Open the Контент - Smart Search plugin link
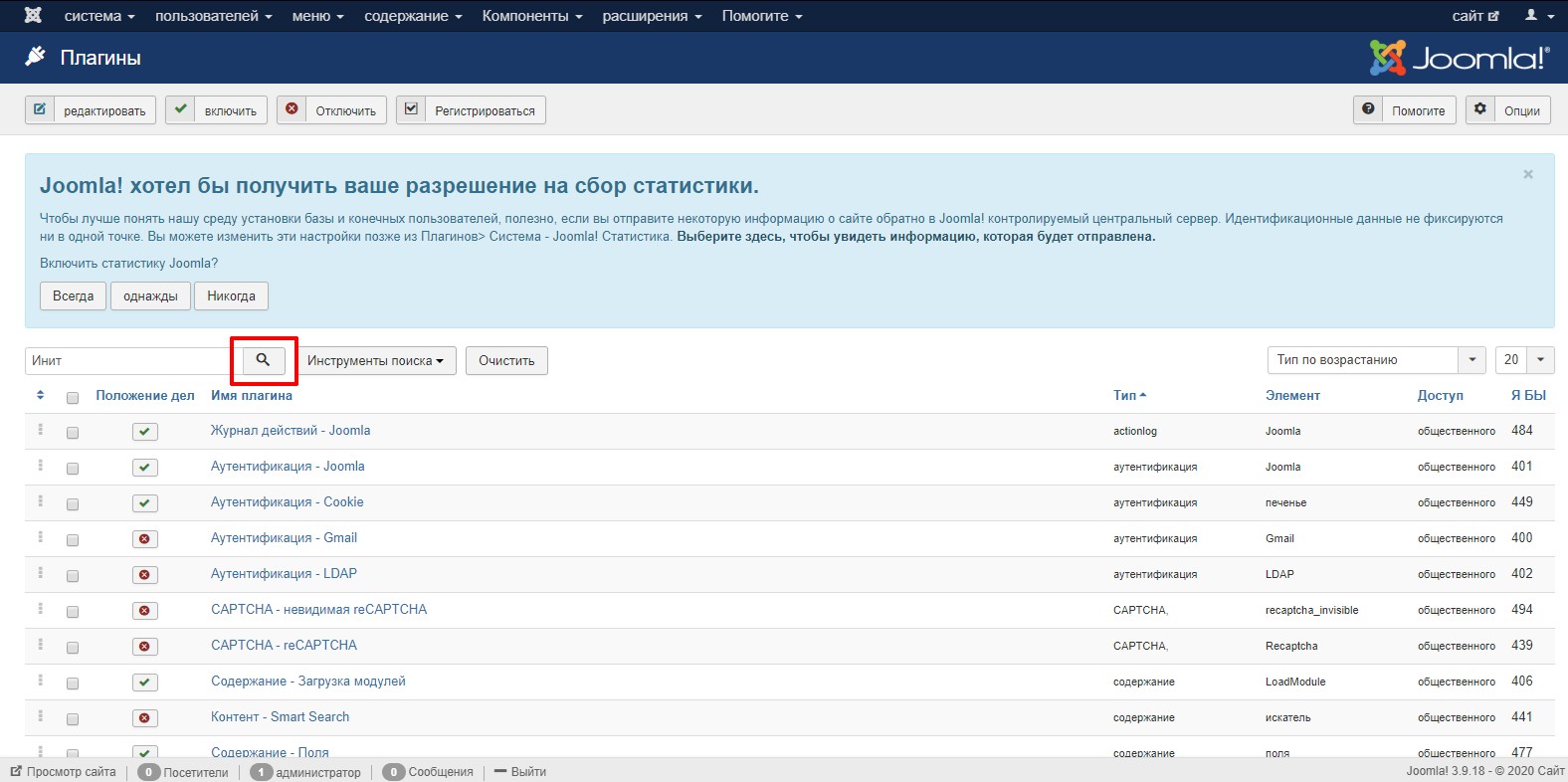The width and height of the screenshot is (1568, 782). pyautogui.click(x=280, y=716)
